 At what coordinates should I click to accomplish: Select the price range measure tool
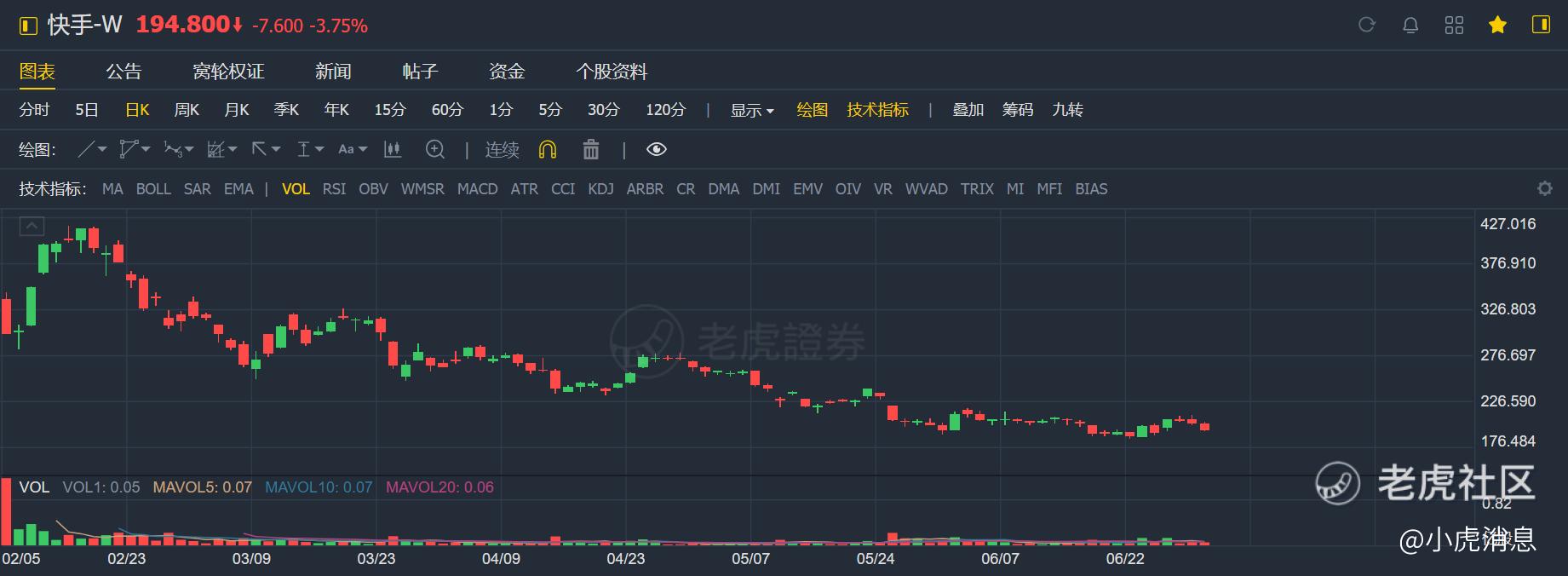[303, 149]
